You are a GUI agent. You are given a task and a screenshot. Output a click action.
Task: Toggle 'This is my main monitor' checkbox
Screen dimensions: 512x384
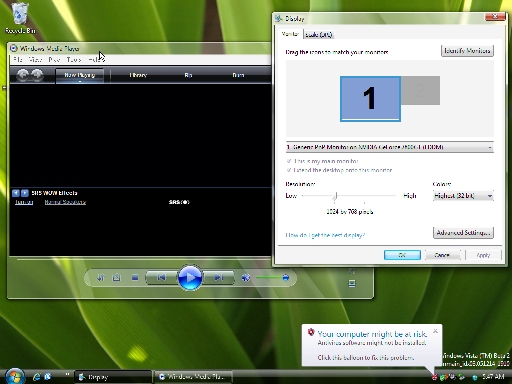tap(289, 161)
